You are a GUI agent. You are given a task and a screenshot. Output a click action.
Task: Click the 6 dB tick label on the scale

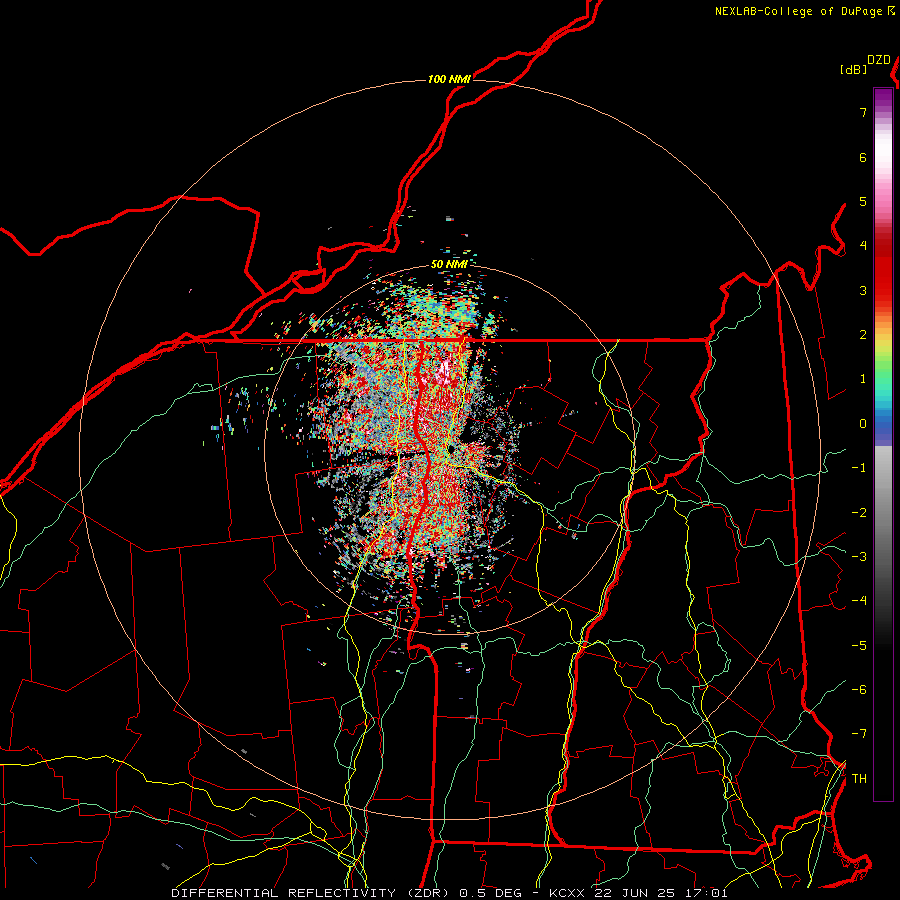click(x=863, y=157)
